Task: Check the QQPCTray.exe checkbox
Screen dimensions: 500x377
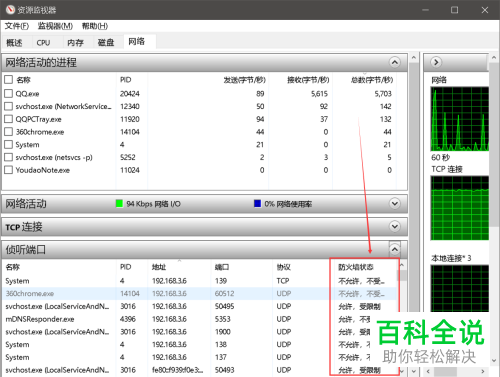Action: [8, 119]
